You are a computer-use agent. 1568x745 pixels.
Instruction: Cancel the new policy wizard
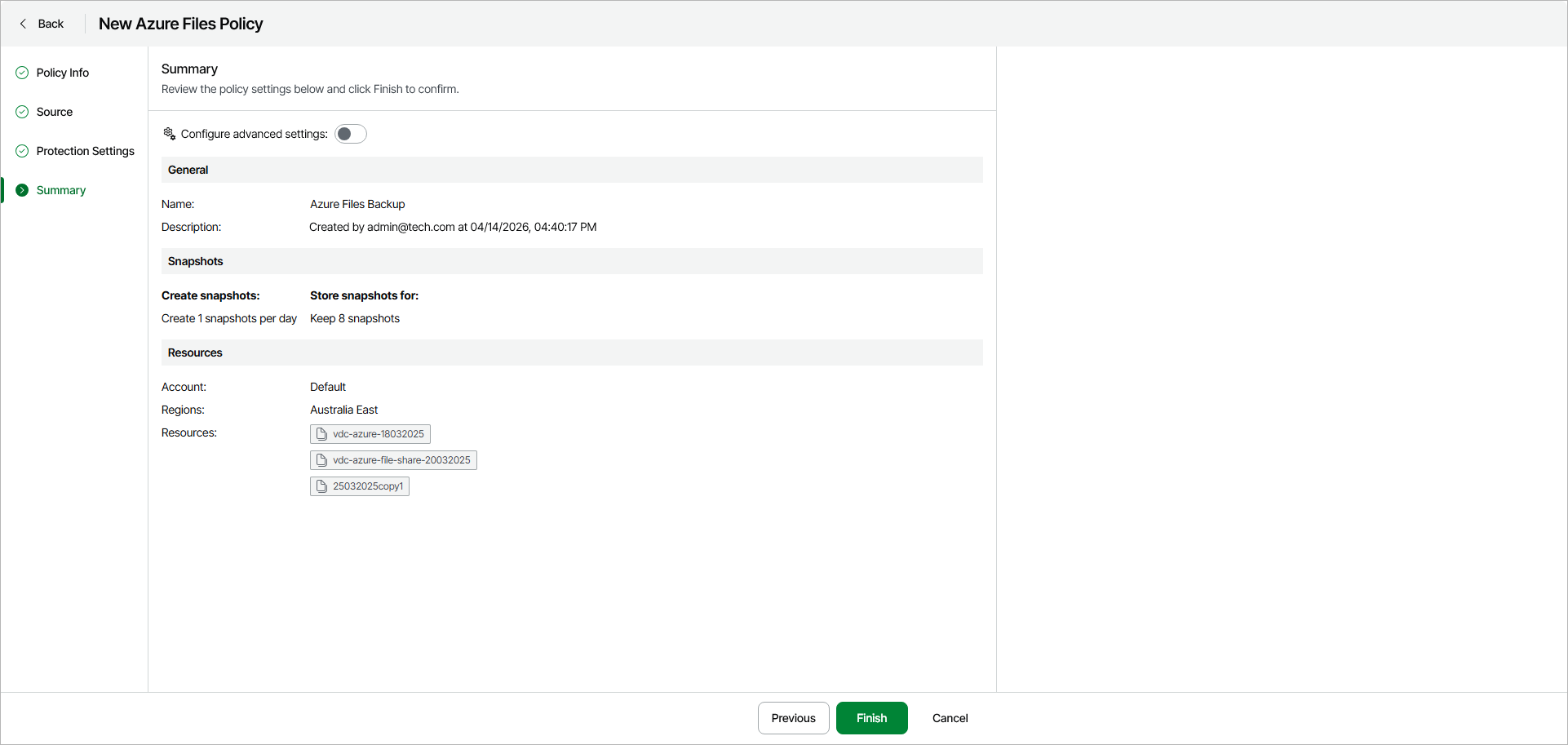point(950,718)
